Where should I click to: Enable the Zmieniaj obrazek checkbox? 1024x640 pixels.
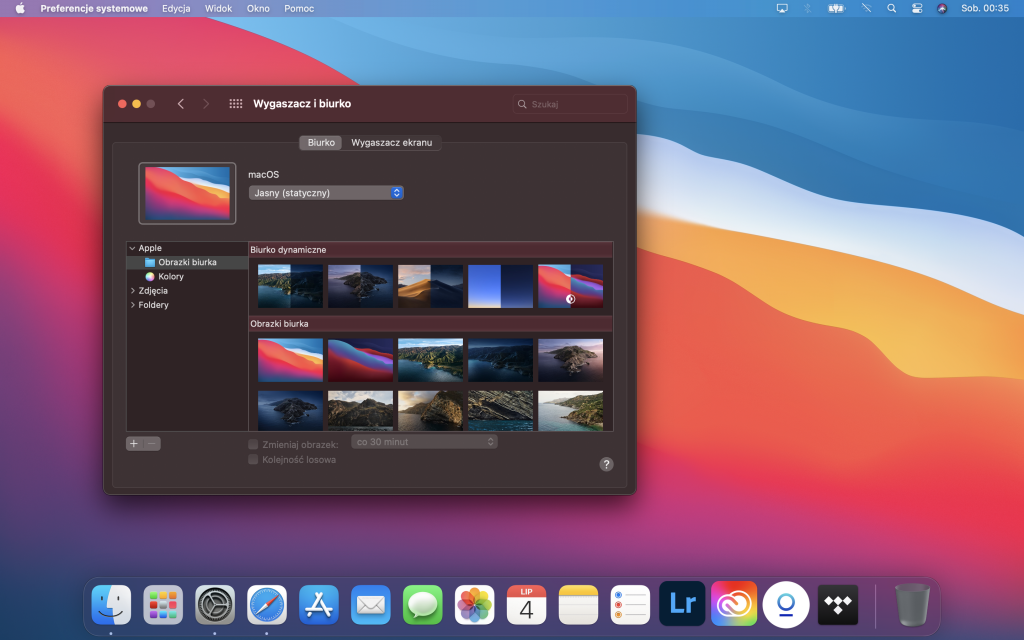pyautogui.click(x=253, y=444)
